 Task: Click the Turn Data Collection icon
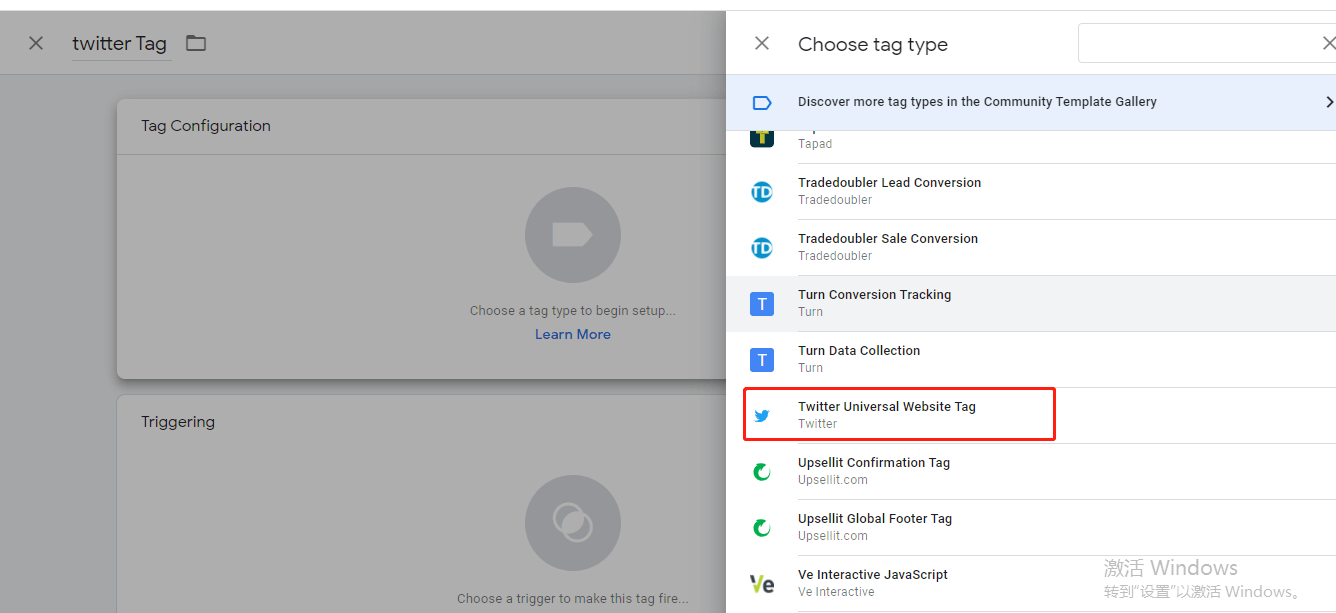click(x=762, y=359)
